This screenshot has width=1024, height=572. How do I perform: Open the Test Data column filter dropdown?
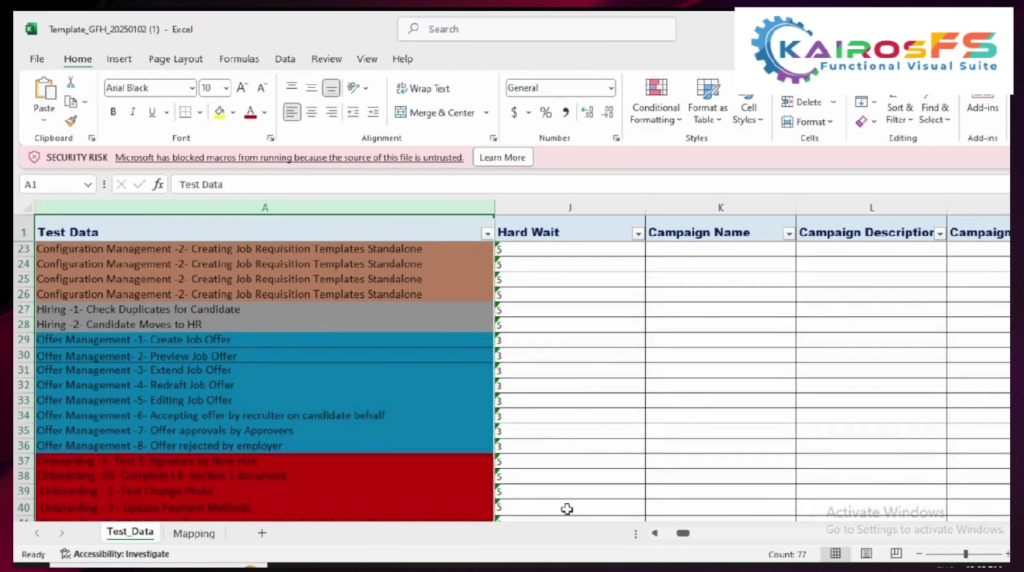coord(487,233)
